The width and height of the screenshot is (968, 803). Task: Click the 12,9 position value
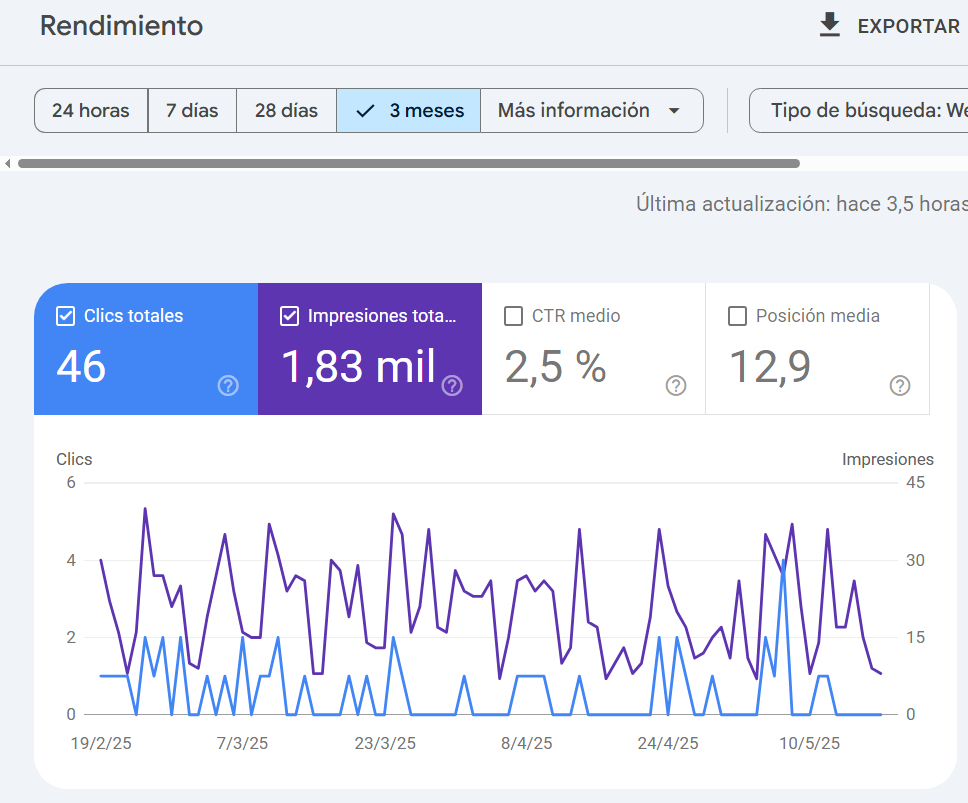point(770,367)
